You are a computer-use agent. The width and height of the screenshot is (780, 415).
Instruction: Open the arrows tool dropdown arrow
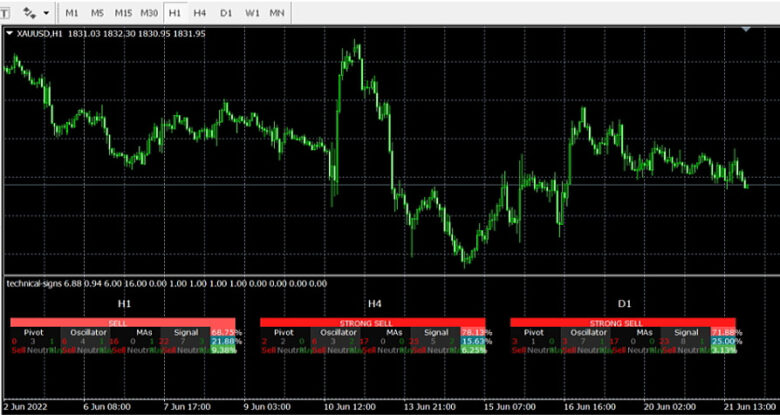pos(46,13)
